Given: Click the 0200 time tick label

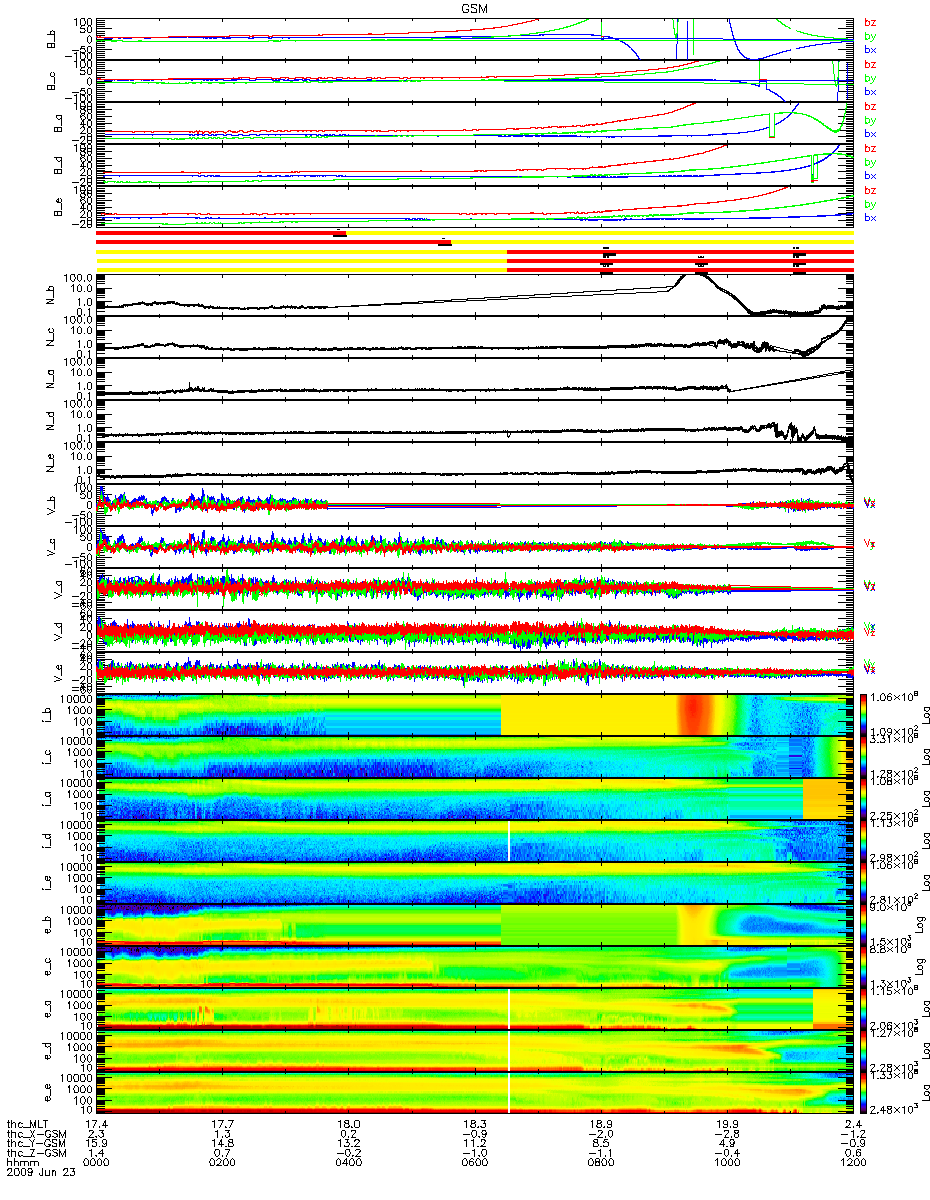Looking at the screenshot, I should [222, 1160].
